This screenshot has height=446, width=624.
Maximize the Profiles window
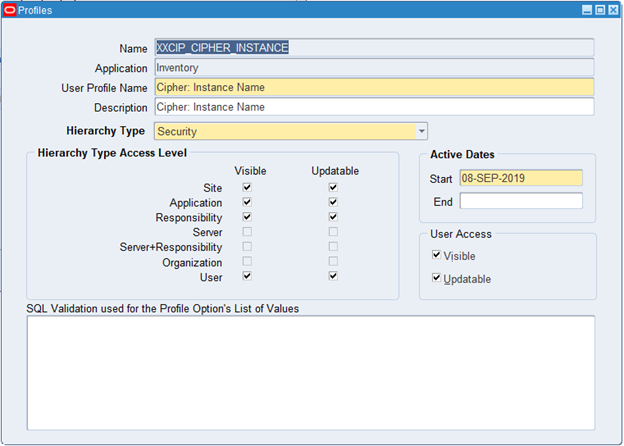(600, 9)
